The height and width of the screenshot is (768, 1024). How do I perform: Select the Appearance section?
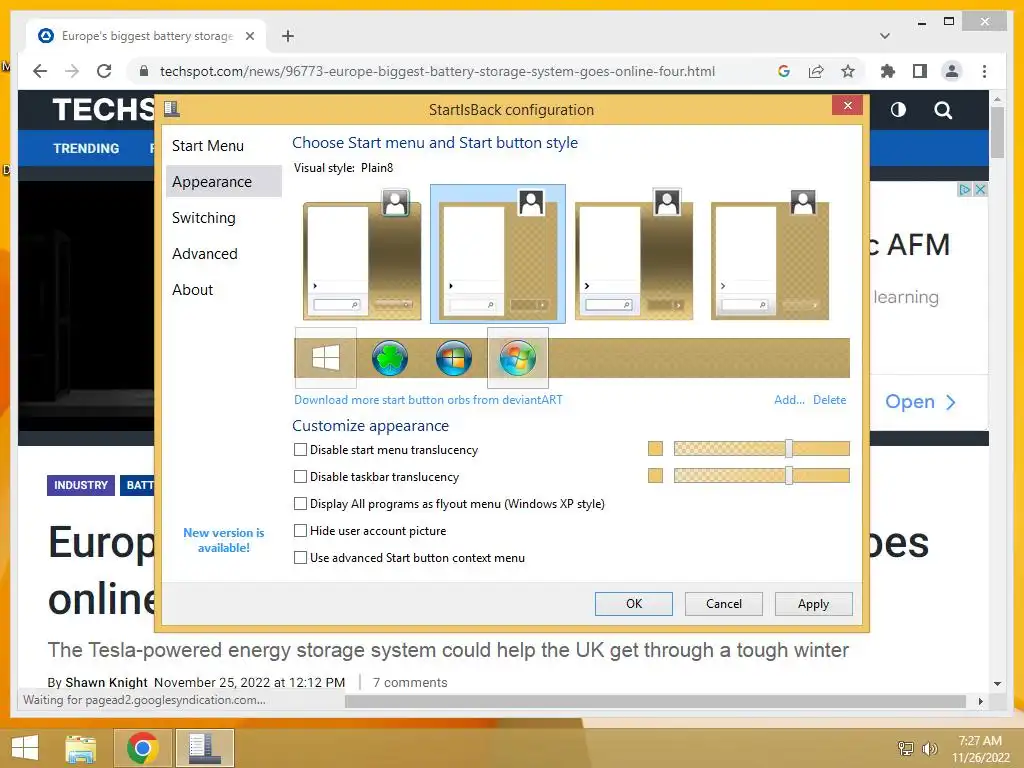[223, 182]
